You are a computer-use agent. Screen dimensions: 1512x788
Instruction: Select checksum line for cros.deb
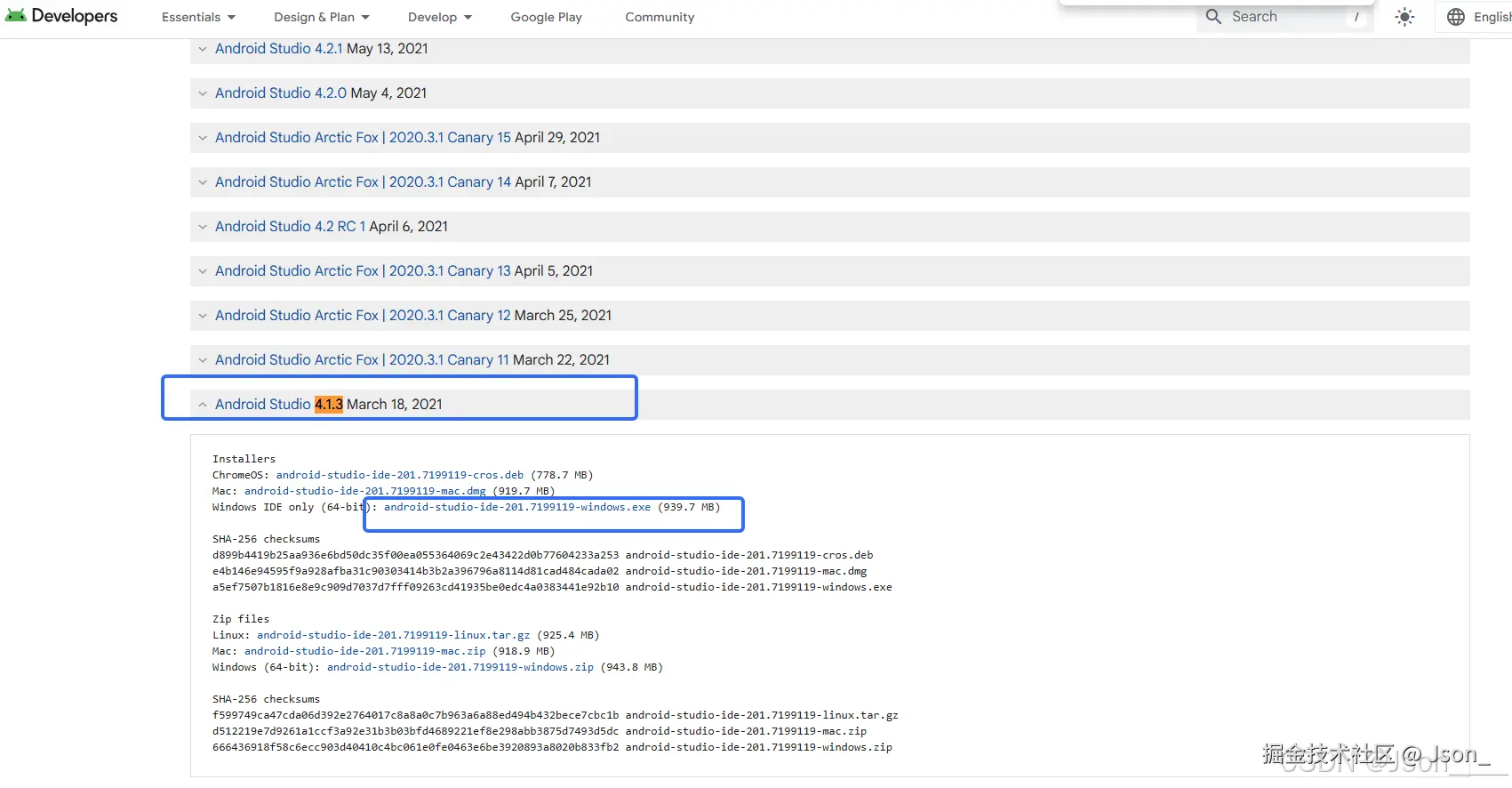(x=543, y=555)
